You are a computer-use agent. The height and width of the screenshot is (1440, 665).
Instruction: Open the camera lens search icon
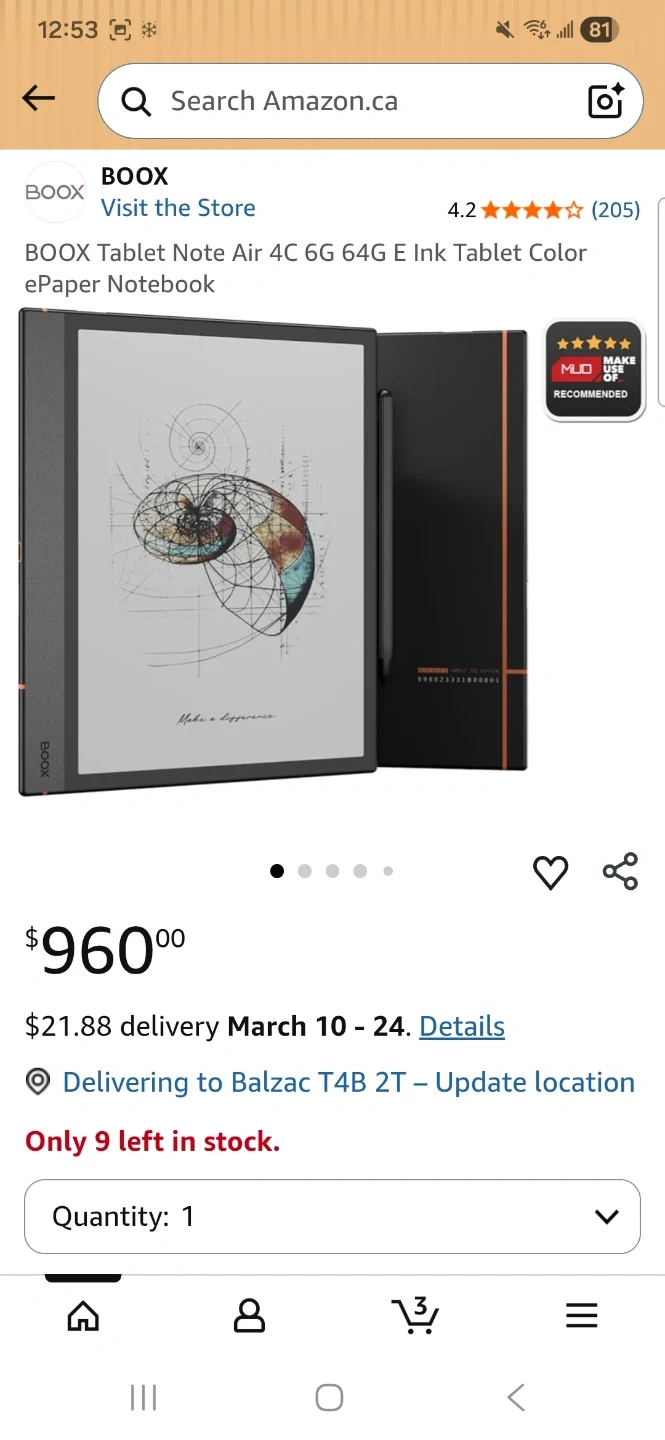tap(605, 100)
